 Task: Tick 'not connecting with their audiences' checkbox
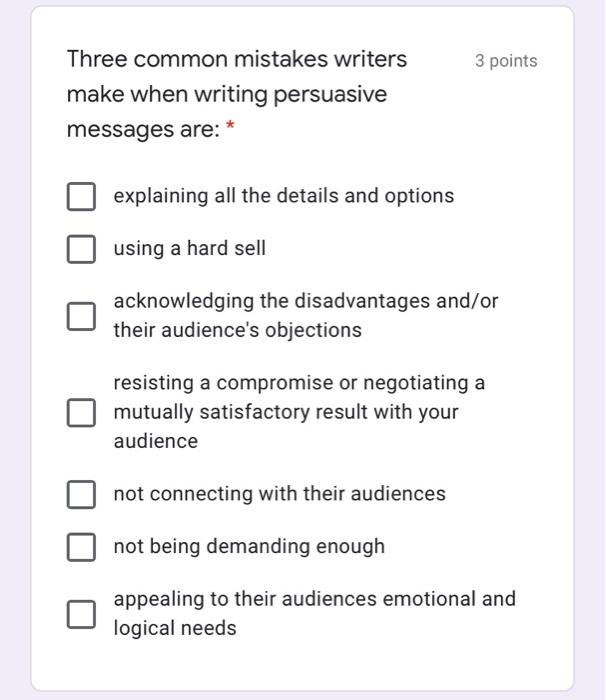[81, 495]
